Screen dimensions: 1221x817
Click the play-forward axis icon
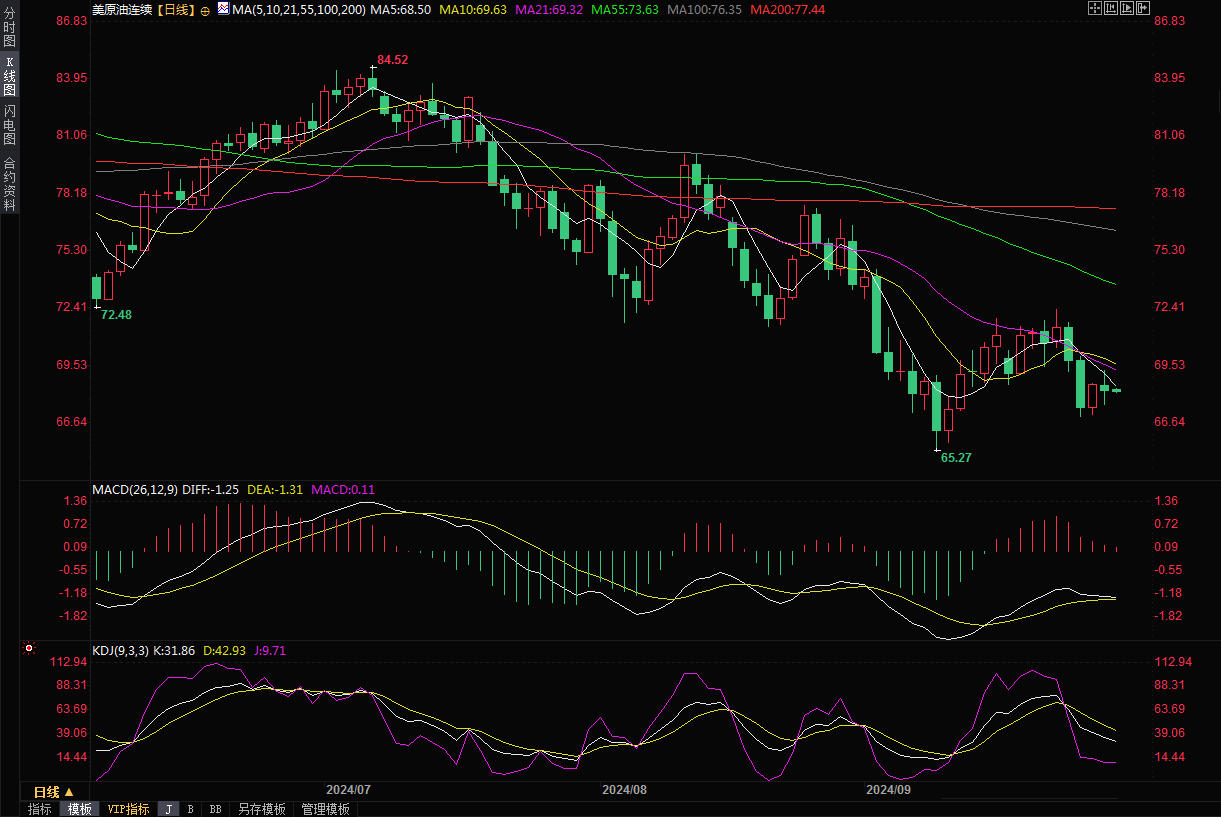click(x=1127, y=8)
